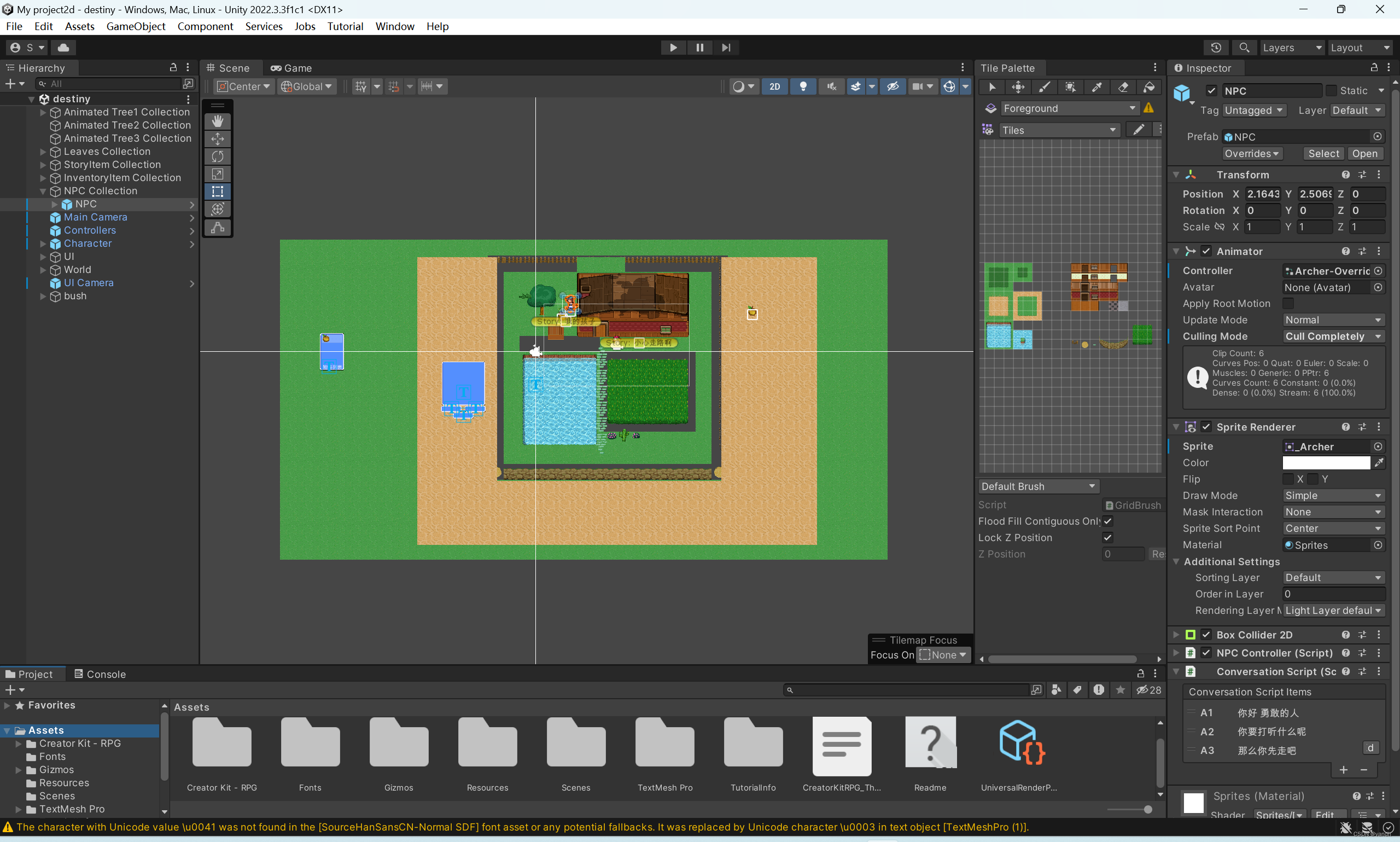Toggle Lock Z Position checkbox
The image size is (1400, 842).
tap(1107, 537)
